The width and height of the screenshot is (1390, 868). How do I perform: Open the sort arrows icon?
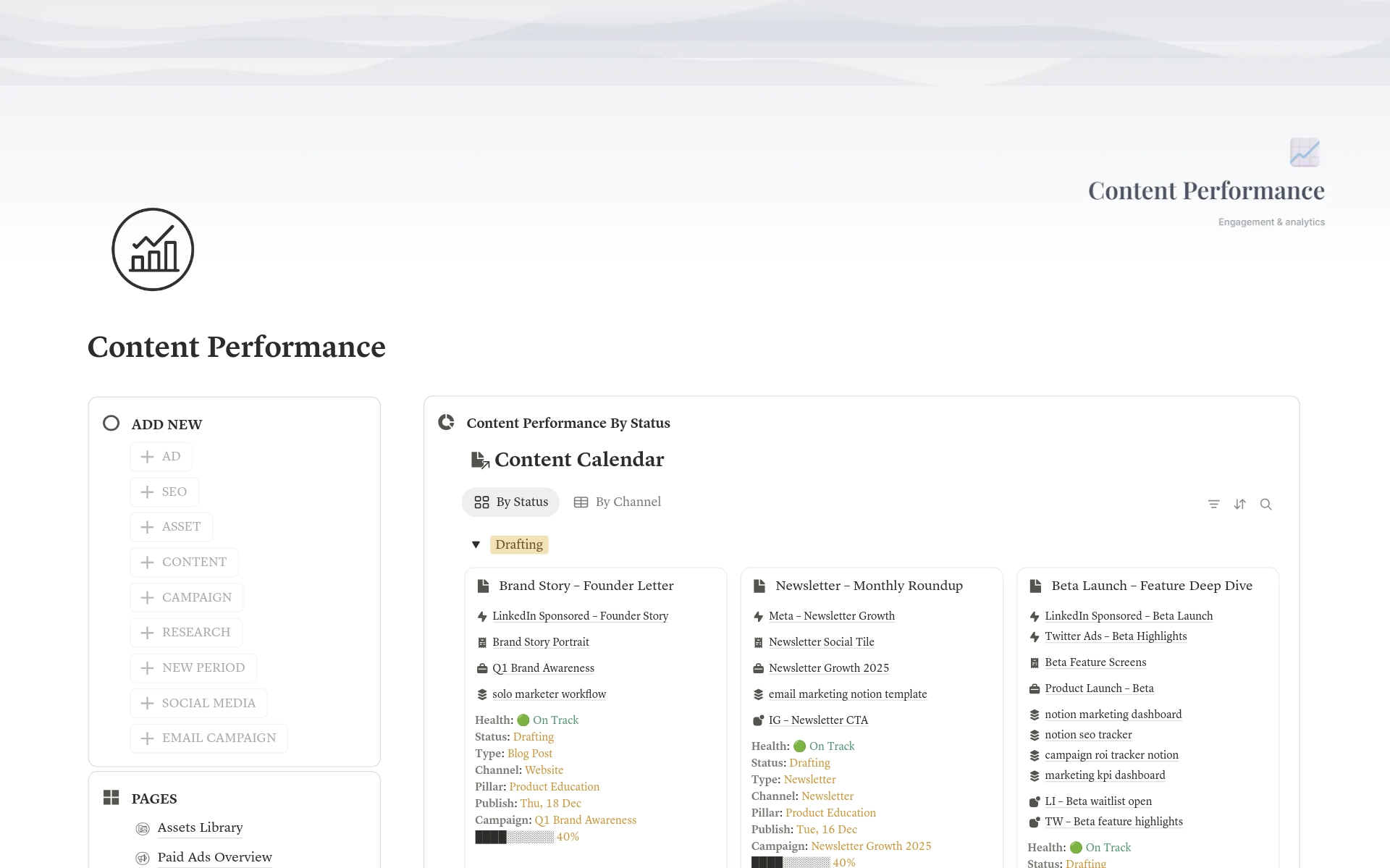point(1240,504)
